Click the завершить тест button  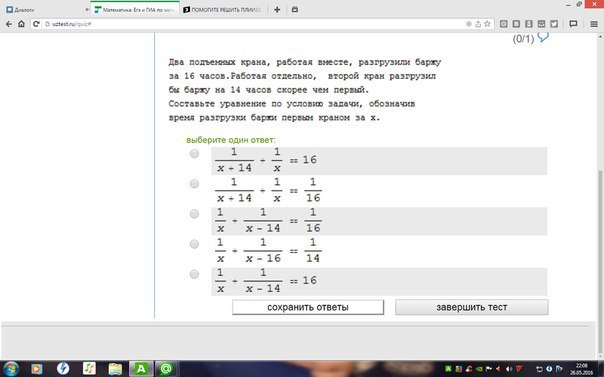point(471,307)
